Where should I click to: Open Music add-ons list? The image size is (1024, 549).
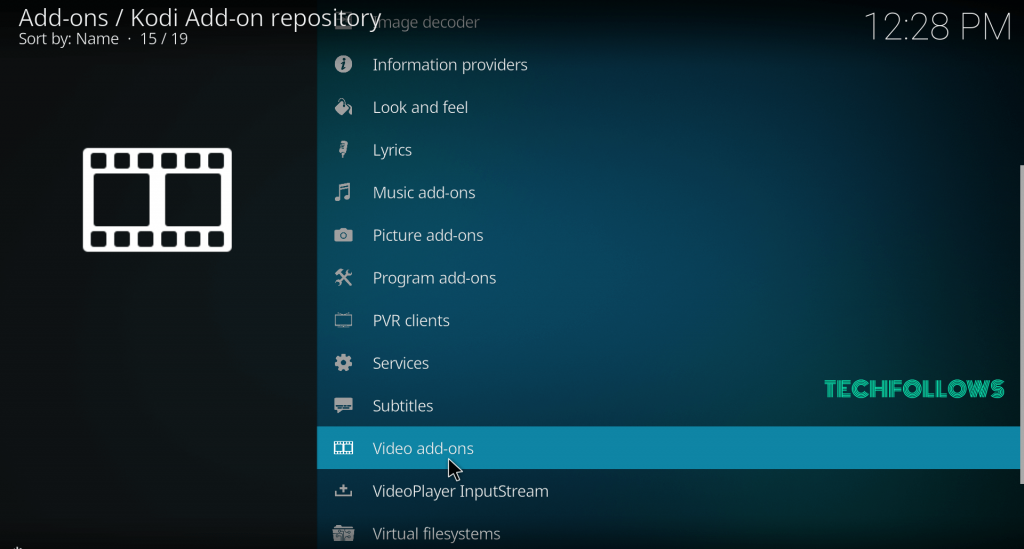668,193
